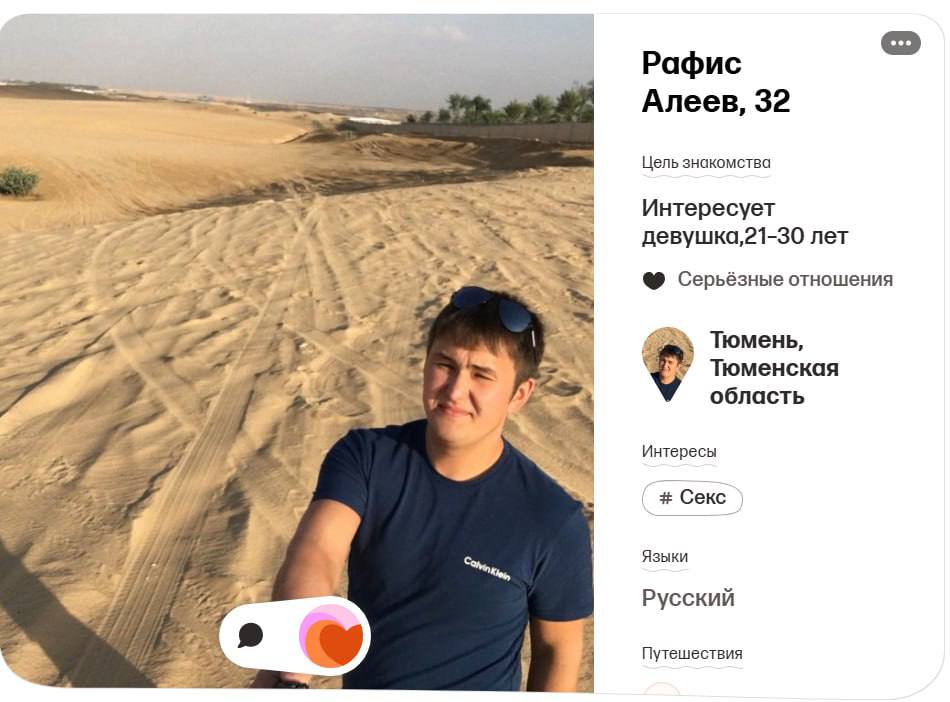Click the Языки section heading
This screenshot has height=702, width=950.
[x=665, y=556]
